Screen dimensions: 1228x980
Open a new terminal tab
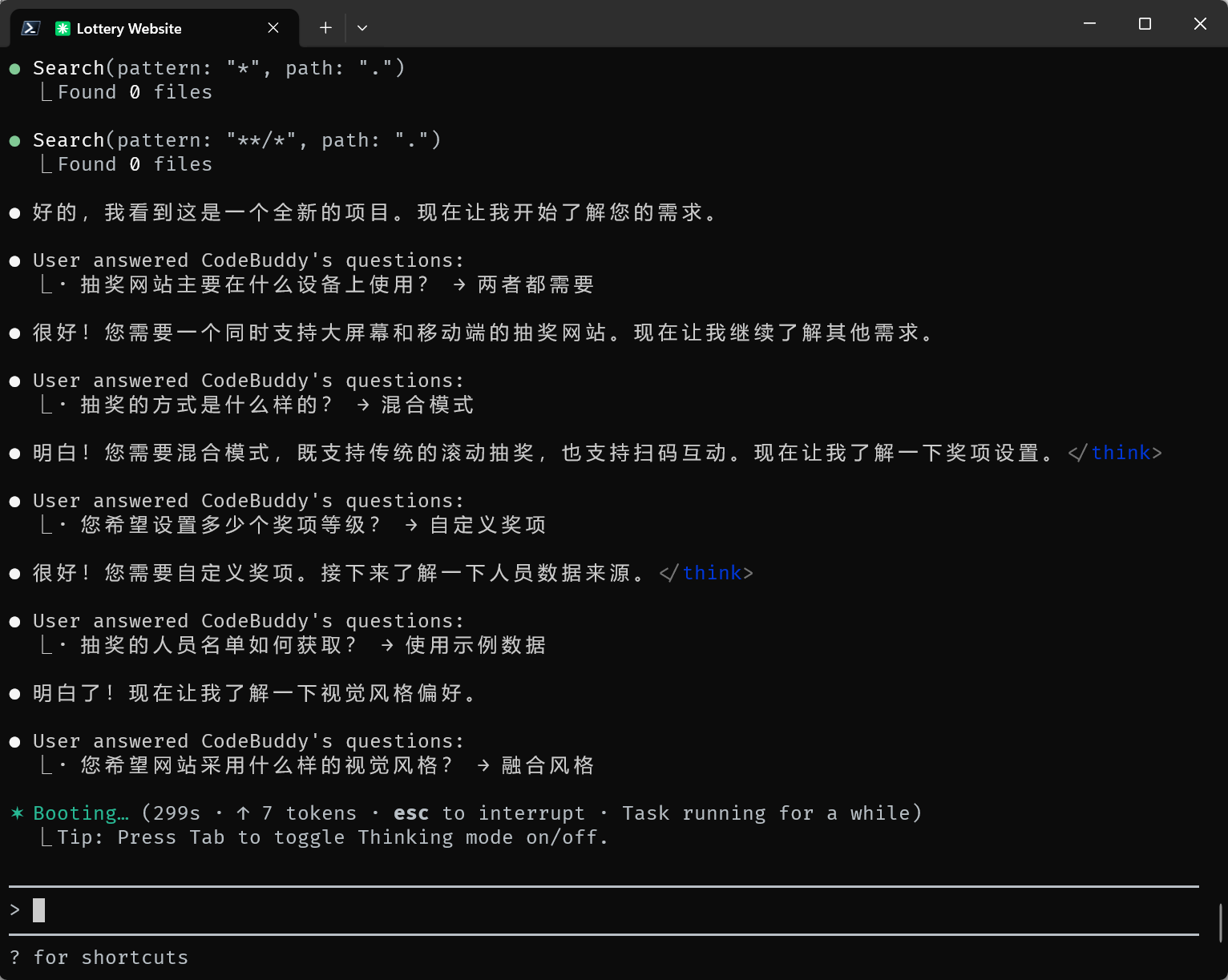(x=325, y=28)
